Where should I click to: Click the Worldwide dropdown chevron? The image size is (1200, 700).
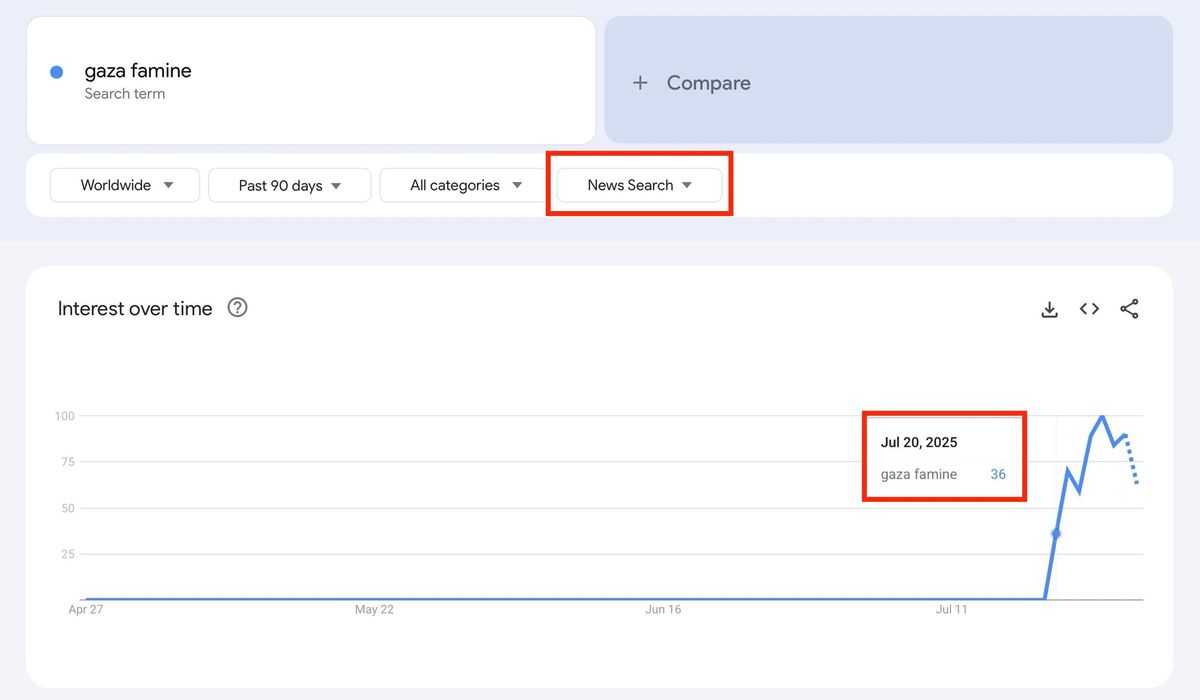pos(170,185)
